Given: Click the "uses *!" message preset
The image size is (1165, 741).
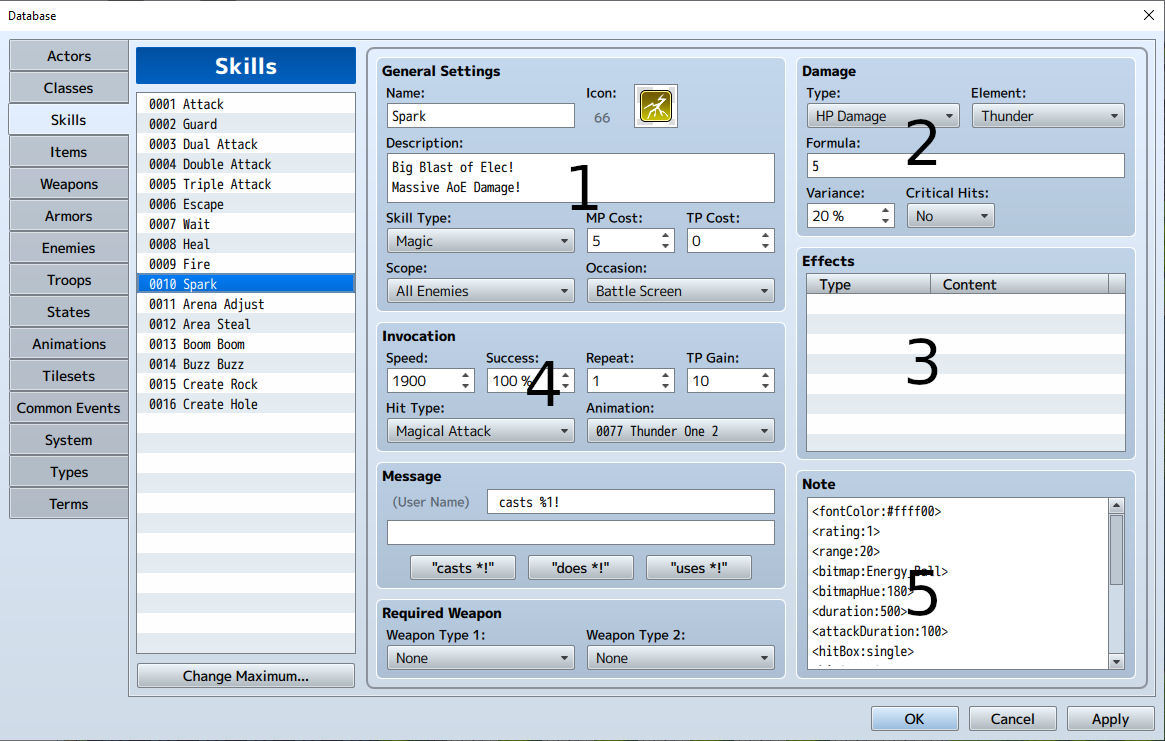Looking at the screenshot, I should tap(698, 567).
